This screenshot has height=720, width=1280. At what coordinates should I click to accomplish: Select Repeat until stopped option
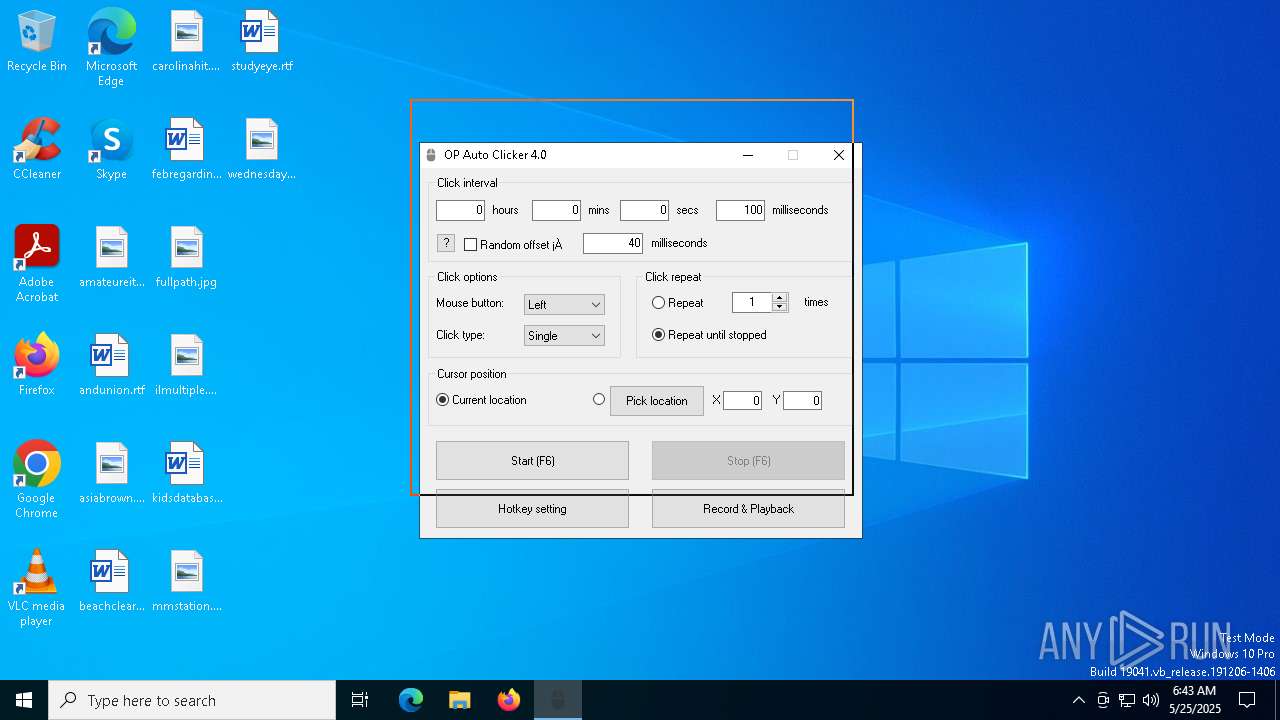[x=658, y=335]
